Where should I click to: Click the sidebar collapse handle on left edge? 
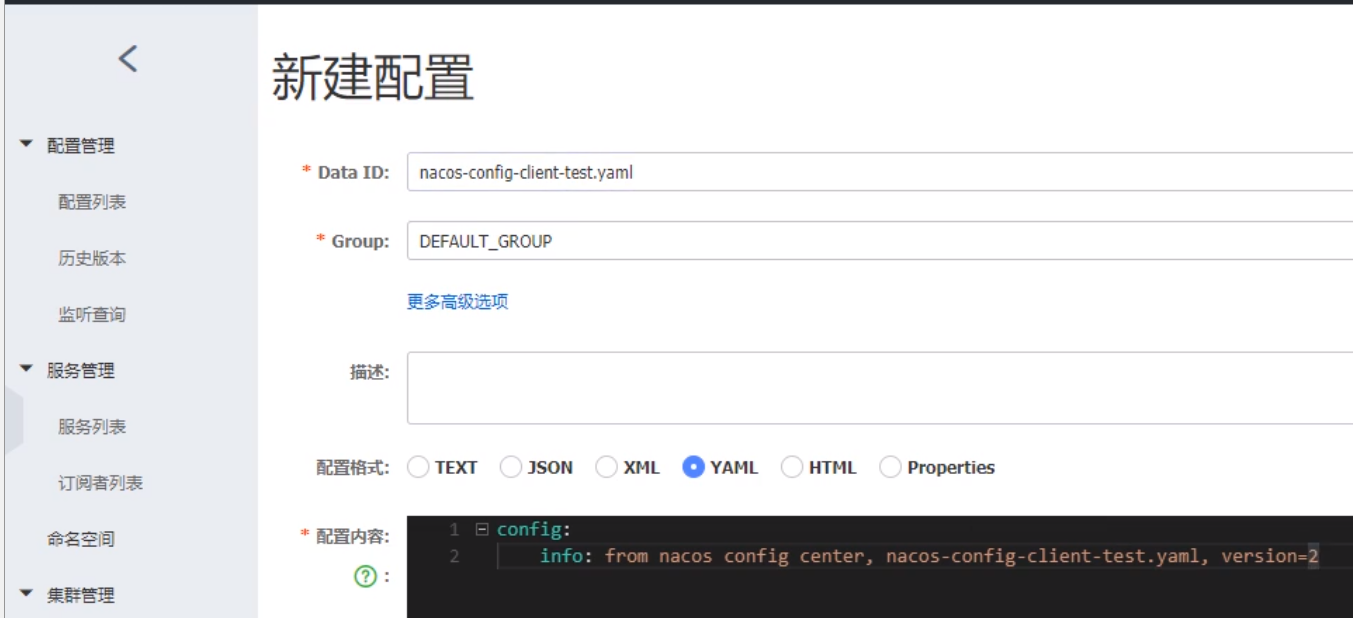pyautogui.click(x=12, y=420)
